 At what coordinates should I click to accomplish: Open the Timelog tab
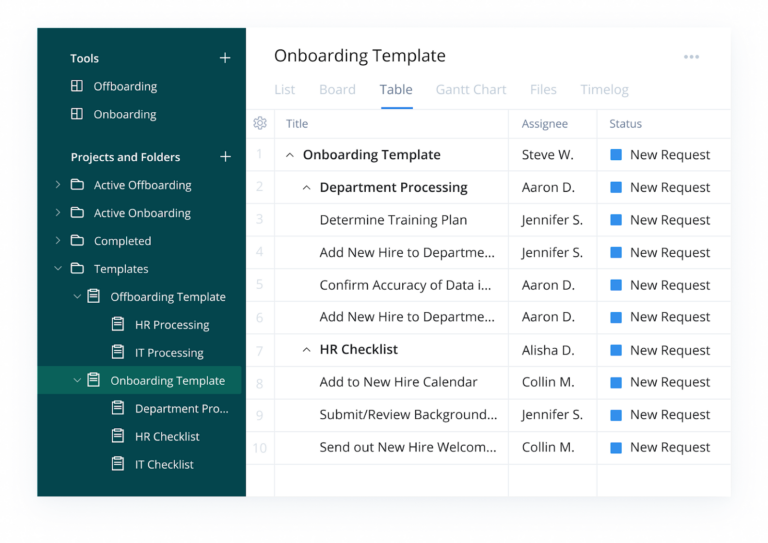(x=604, y=90)
